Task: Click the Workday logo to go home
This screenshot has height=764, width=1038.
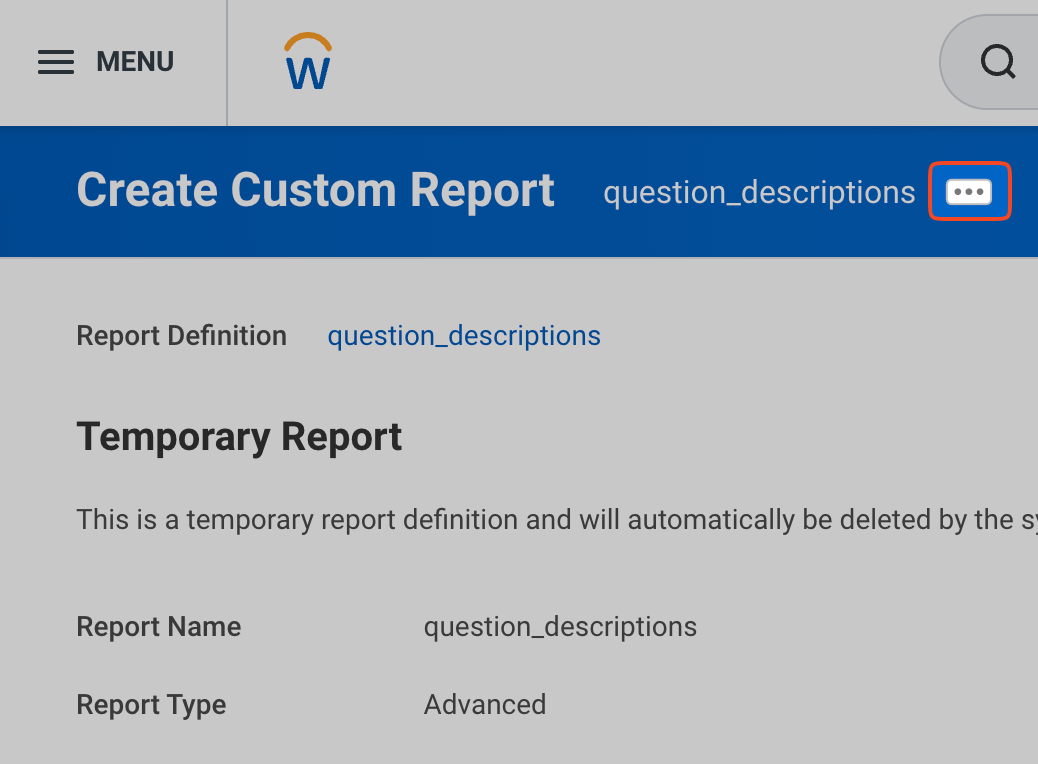Action: coord(308,63)
